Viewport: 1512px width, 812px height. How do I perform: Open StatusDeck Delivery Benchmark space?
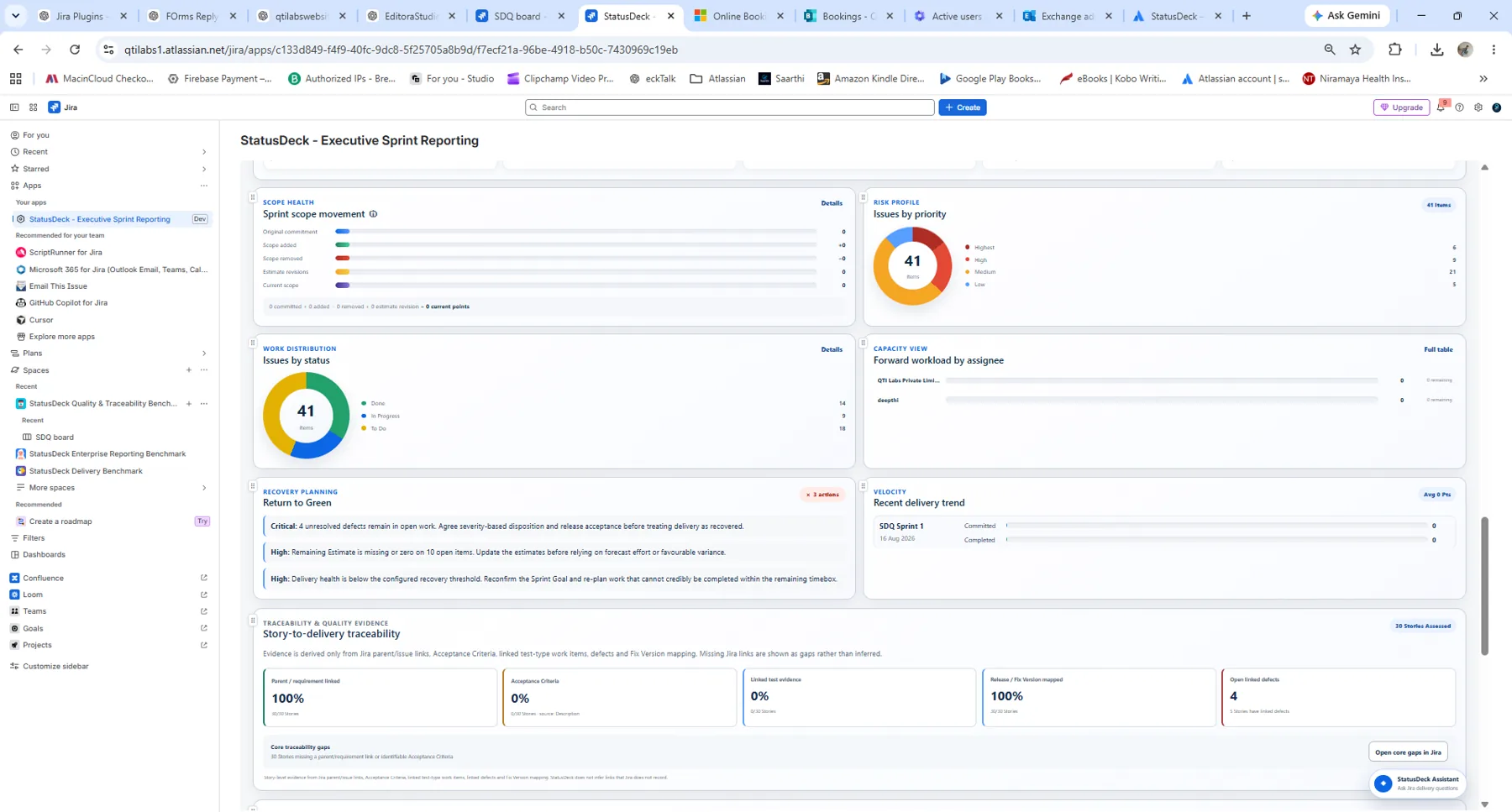[x=86, y=471]
